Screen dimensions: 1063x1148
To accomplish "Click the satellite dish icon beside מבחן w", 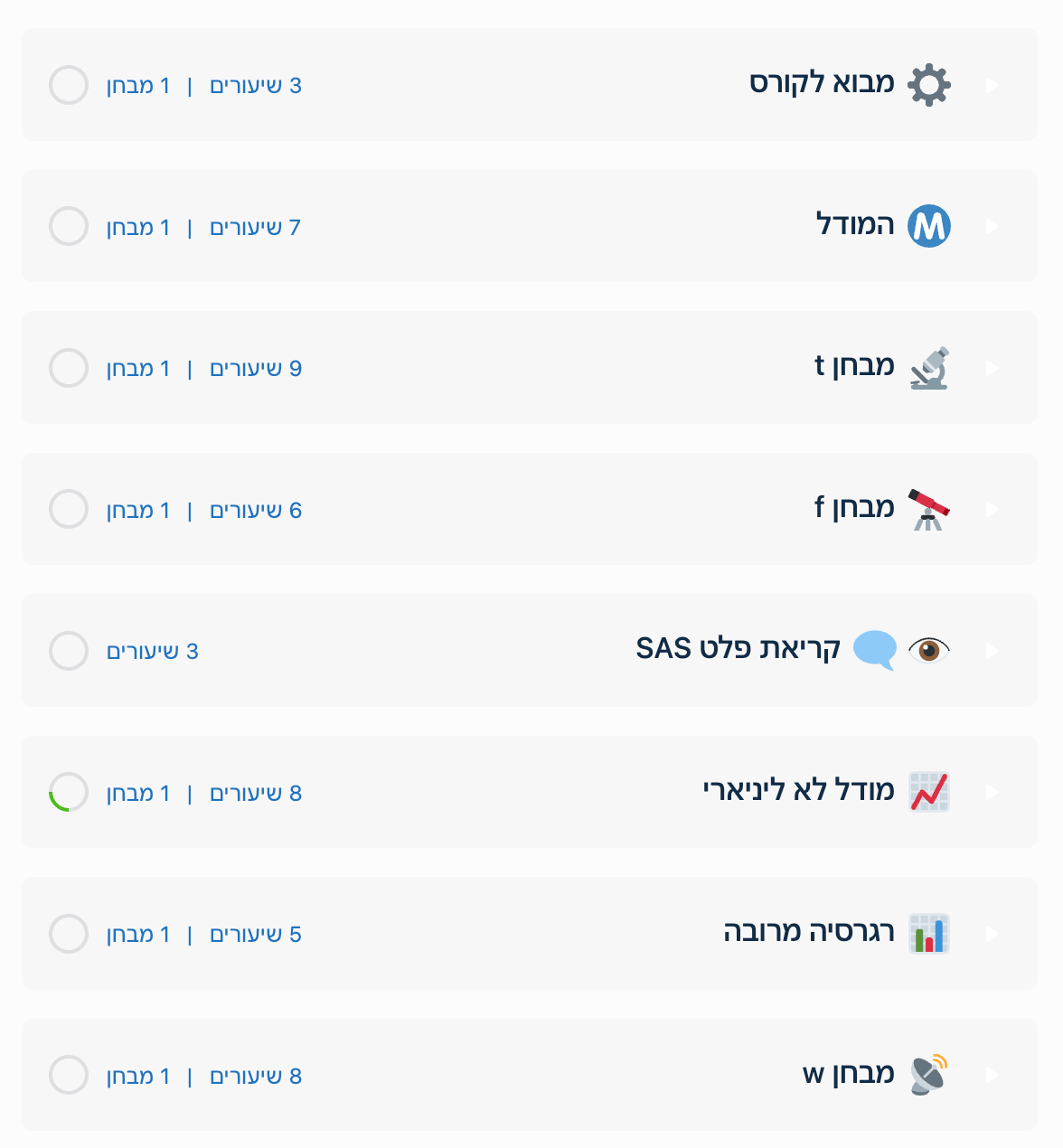I will coord(929,1075).
